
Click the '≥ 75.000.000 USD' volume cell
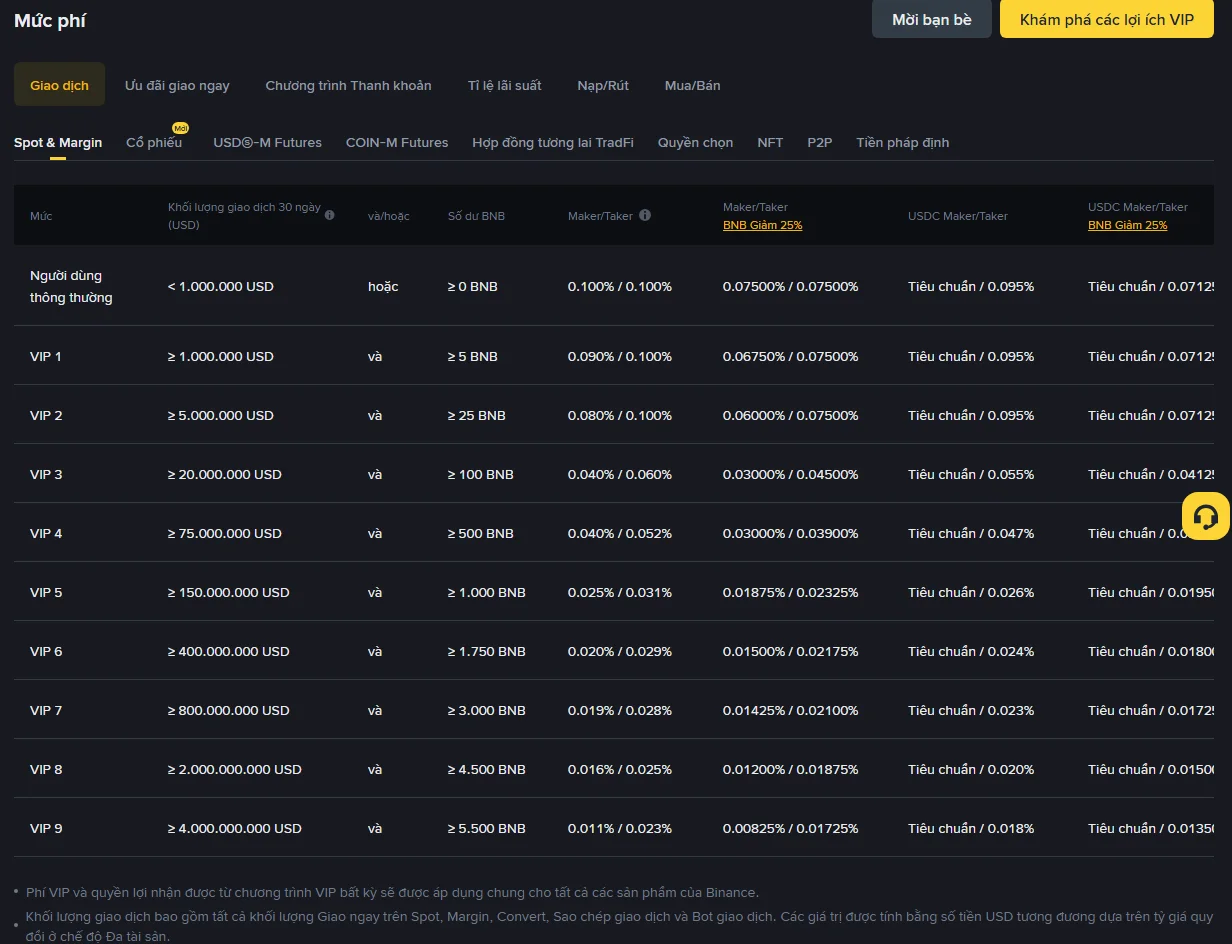225,533
